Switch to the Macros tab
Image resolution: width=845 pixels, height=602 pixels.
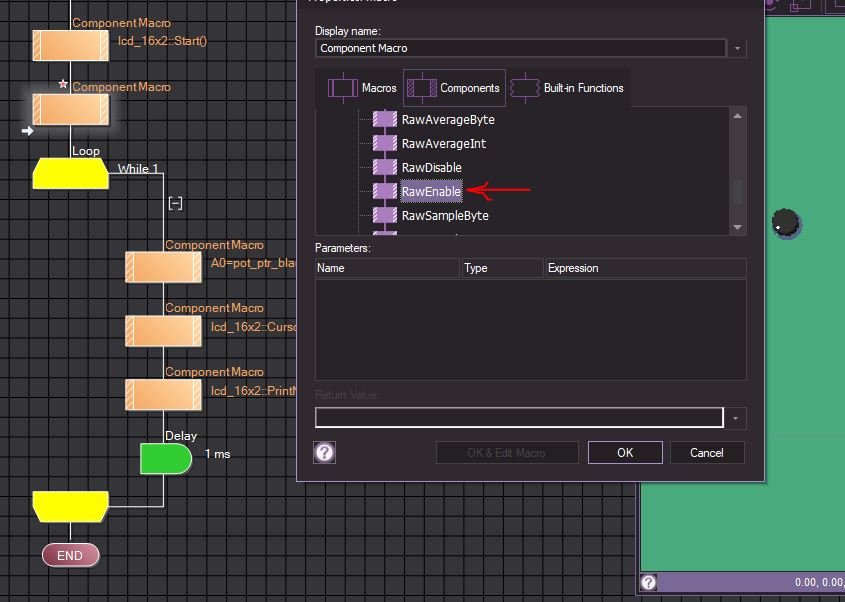(x=363, y=88)
